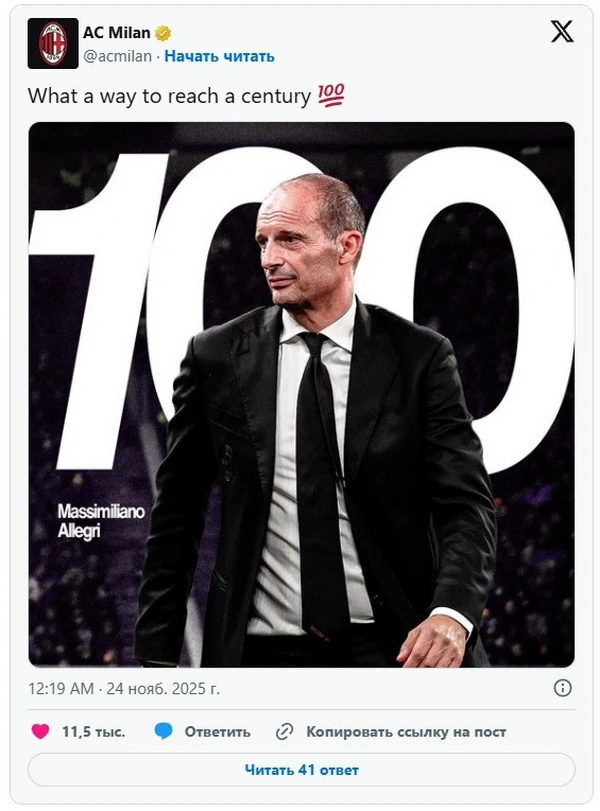Screen dimensions: 600x811
Task: Select Копировать ссылку на пост
Action: [x=405, y=732]
